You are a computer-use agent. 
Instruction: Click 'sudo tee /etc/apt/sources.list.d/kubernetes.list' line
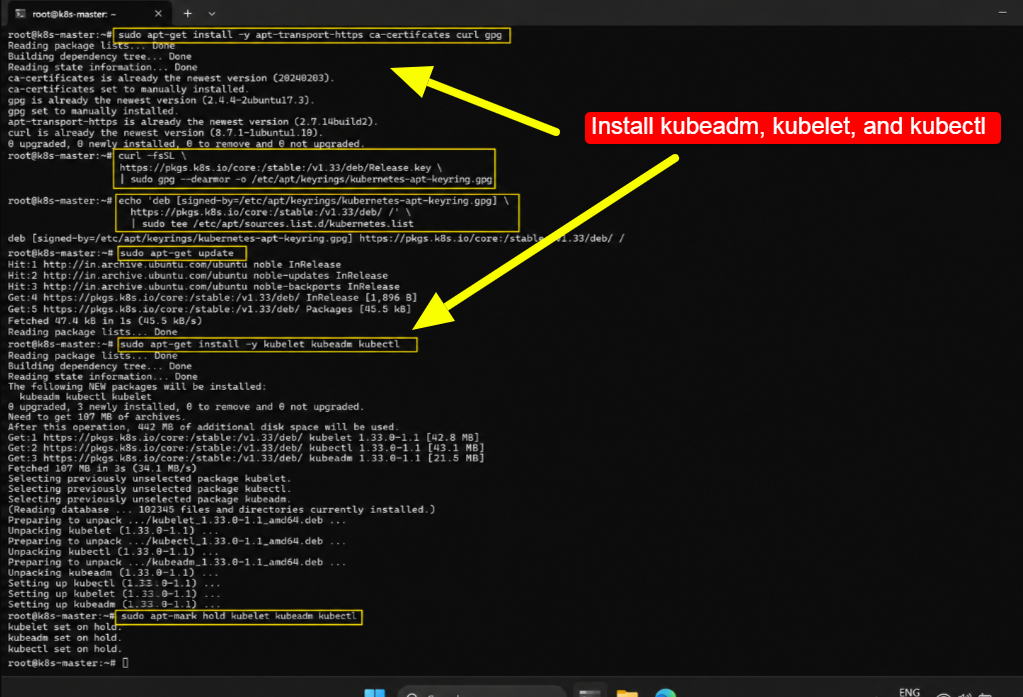click(272, 223)
